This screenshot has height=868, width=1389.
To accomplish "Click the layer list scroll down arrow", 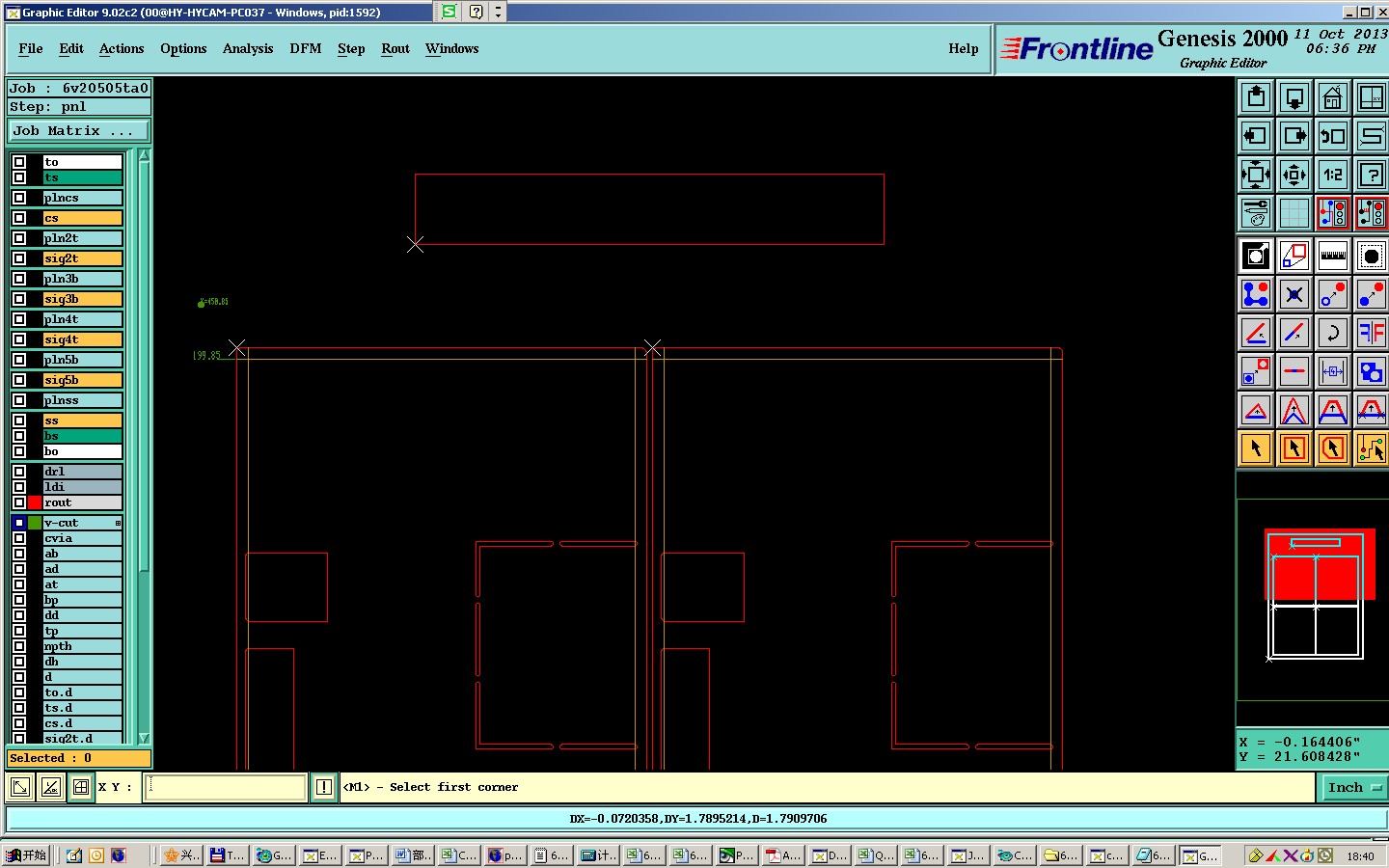I will coord(144,738).
